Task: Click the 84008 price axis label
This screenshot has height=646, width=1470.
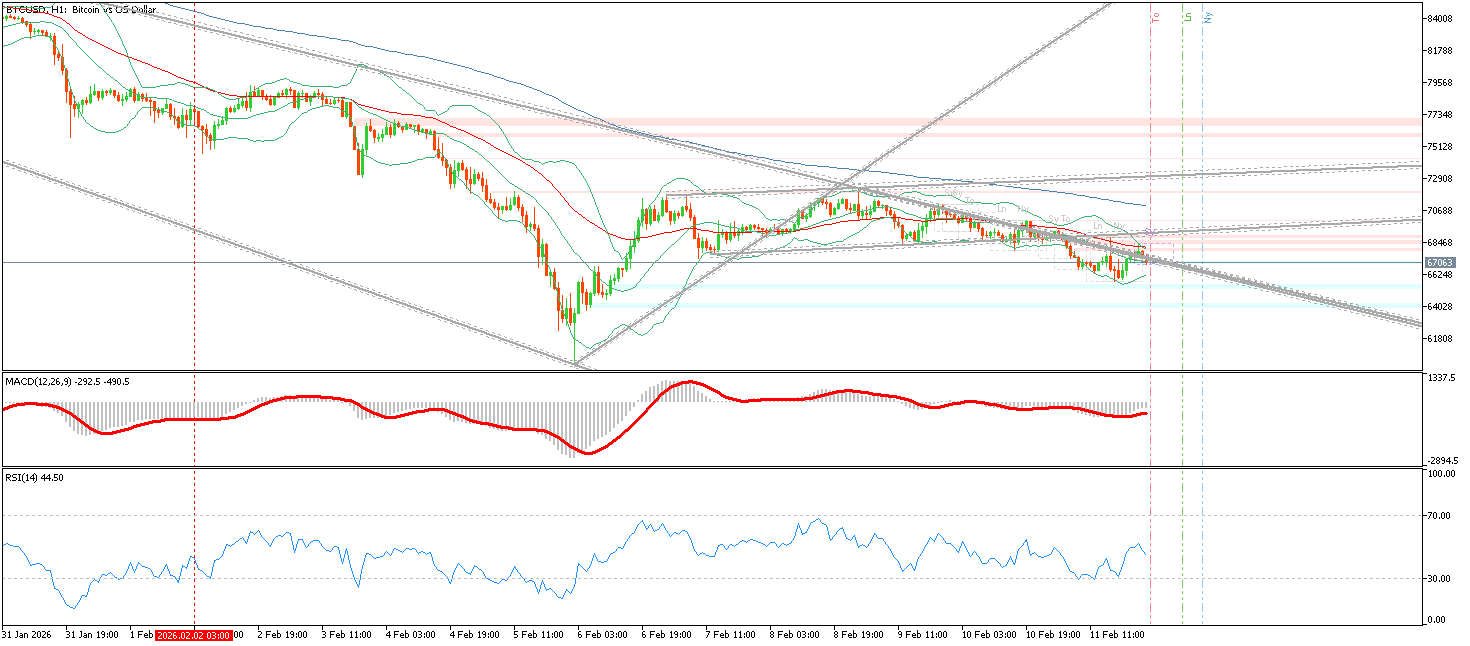Action: tap(1440, 19)
